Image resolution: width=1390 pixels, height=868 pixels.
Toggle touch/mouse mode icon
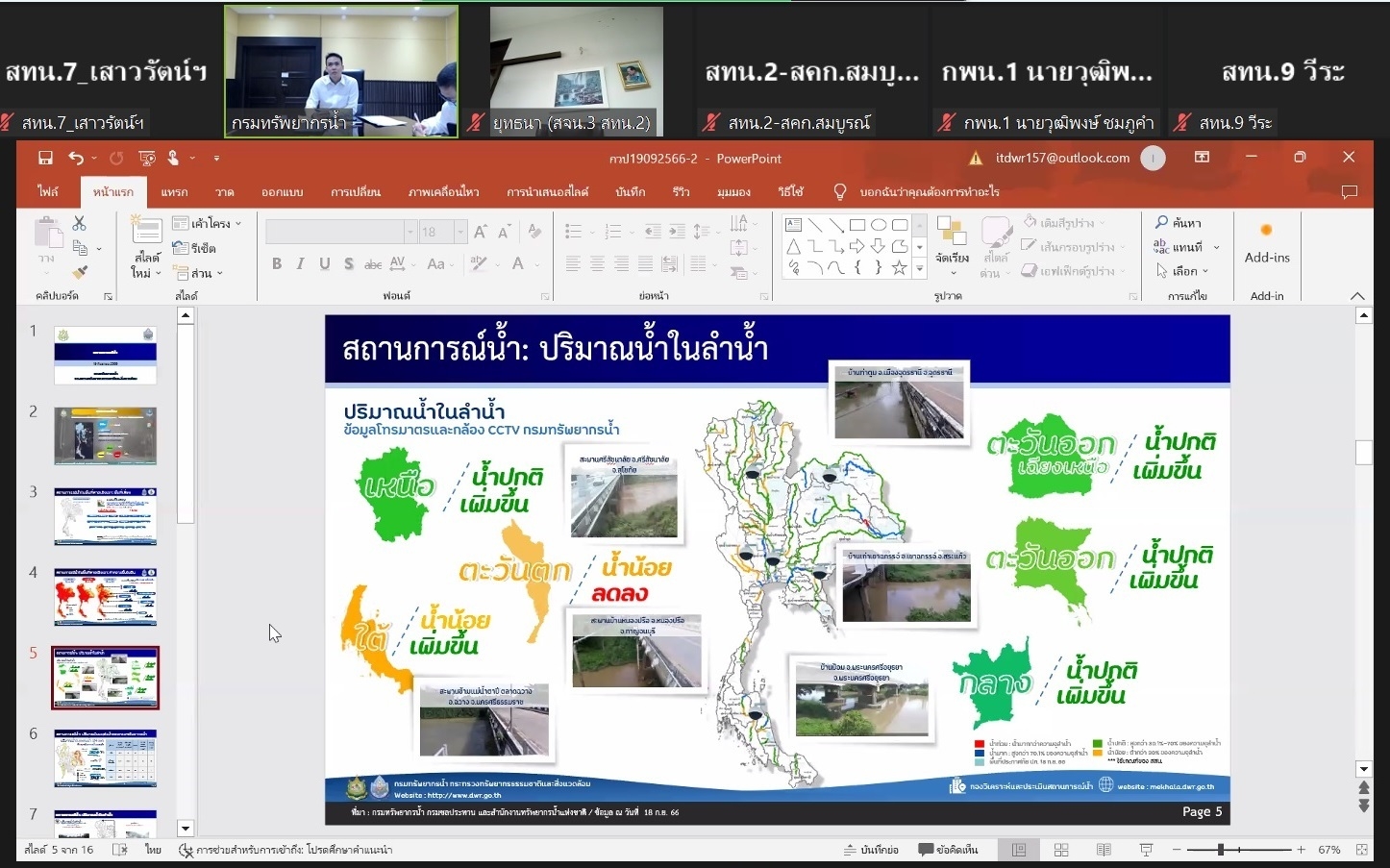point(174,158)
